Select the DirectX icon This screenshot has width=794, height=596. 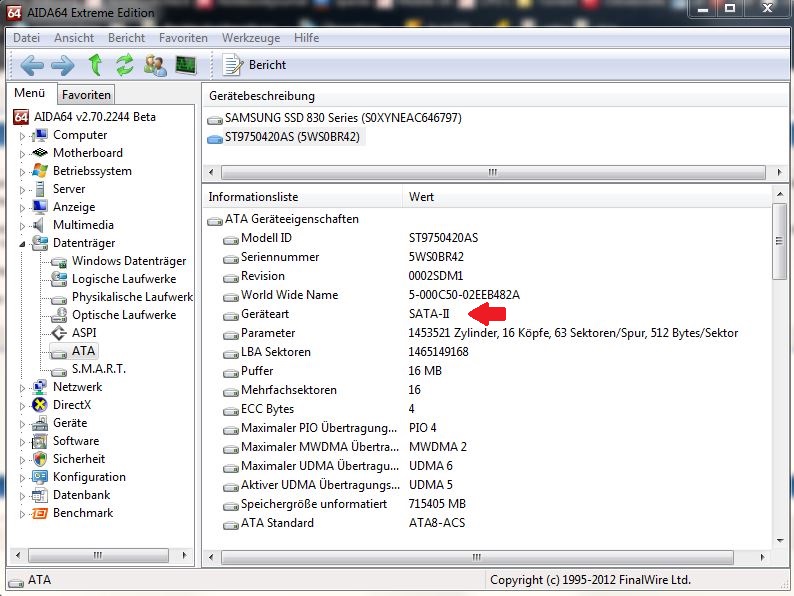pos(39,405)
